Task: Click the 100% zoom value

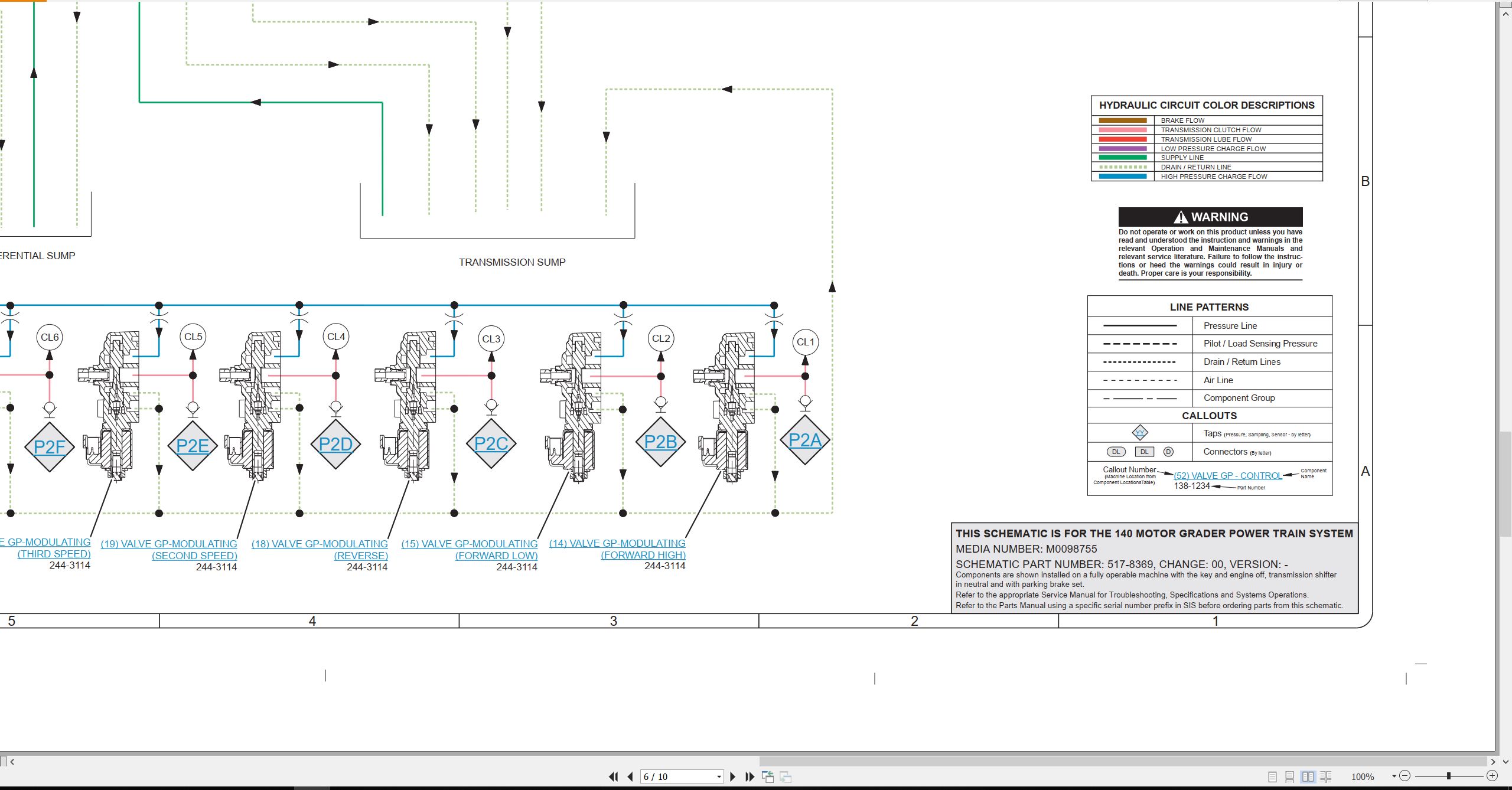Action: pos(1363,777)
